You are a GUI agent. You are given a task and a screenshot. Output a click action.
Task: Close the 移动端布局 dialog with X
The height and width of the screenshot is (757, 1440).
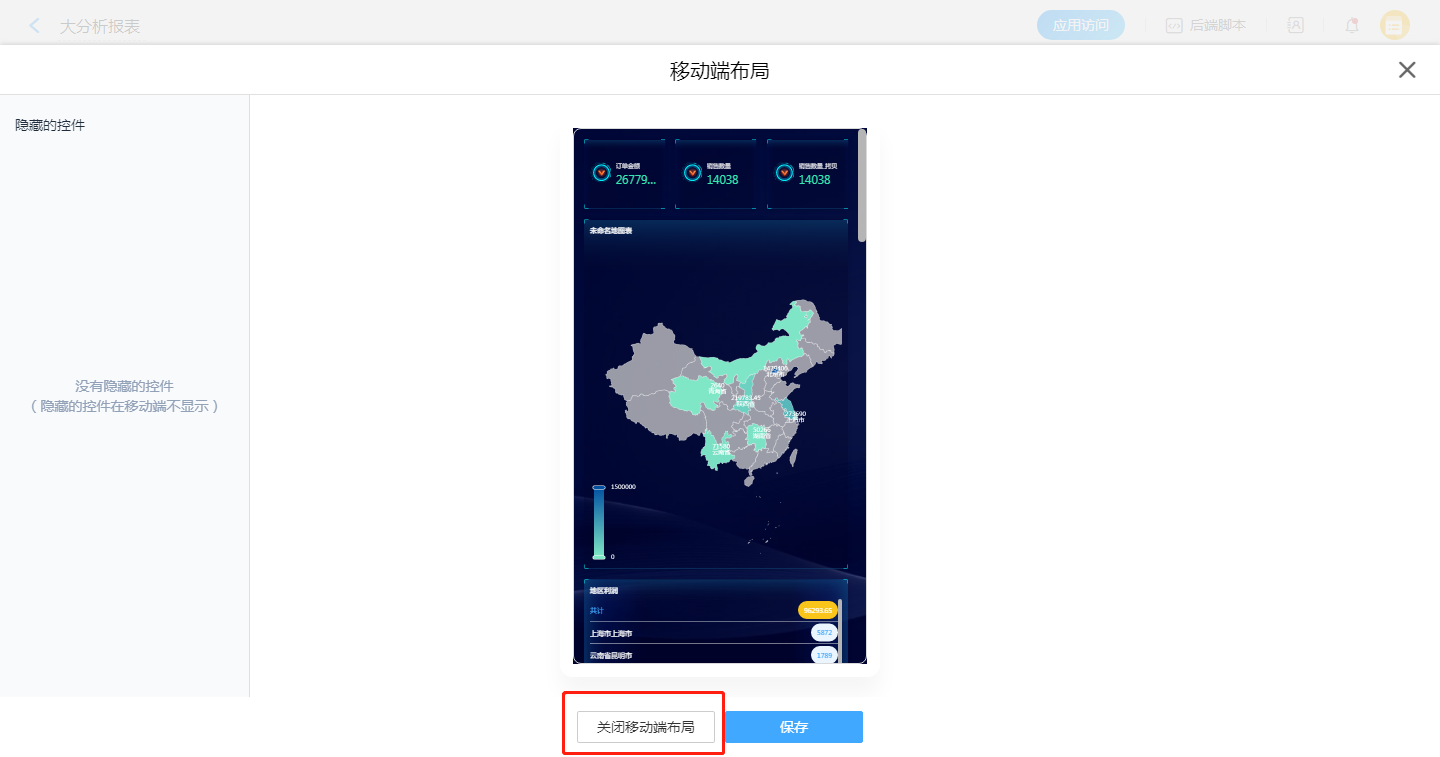click(1406, 70)
